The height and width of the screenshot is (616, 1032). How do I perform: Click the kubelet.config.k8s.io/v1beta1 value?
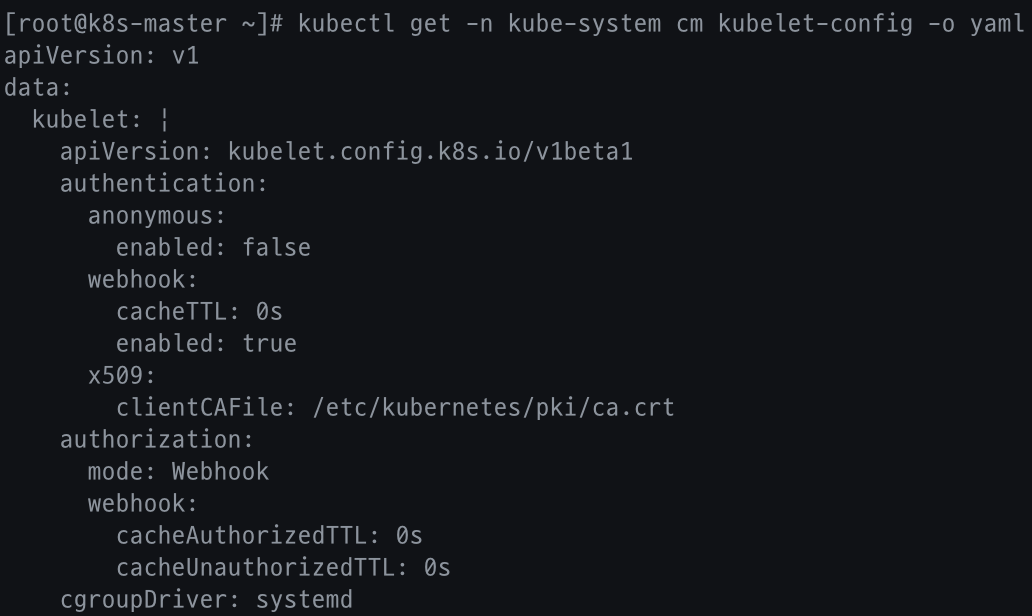point(430,152)
